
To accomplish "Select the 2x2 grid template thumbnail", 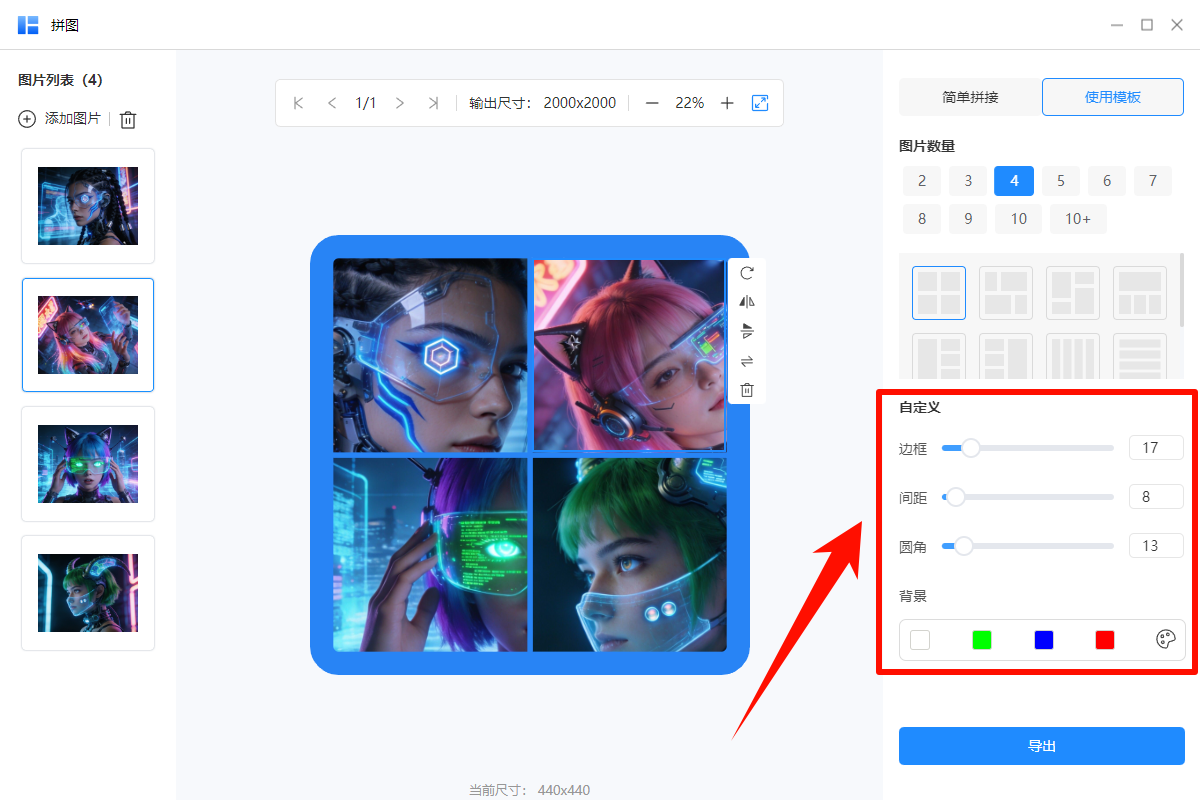I will (x=938, y=292).
